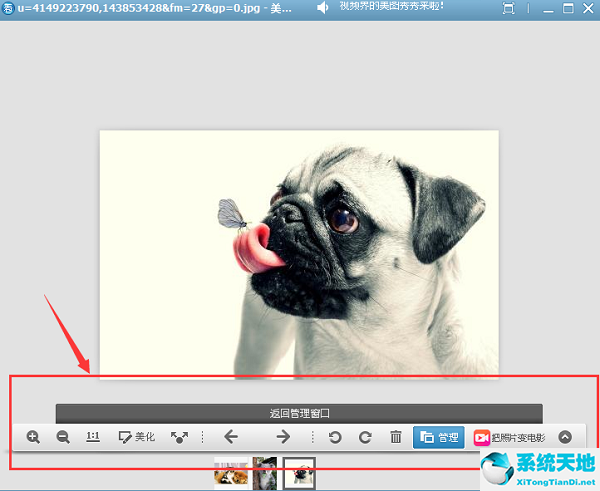600x491 pixels.
Task: Rotate the image counterclockwise
Action: [336, 437]
